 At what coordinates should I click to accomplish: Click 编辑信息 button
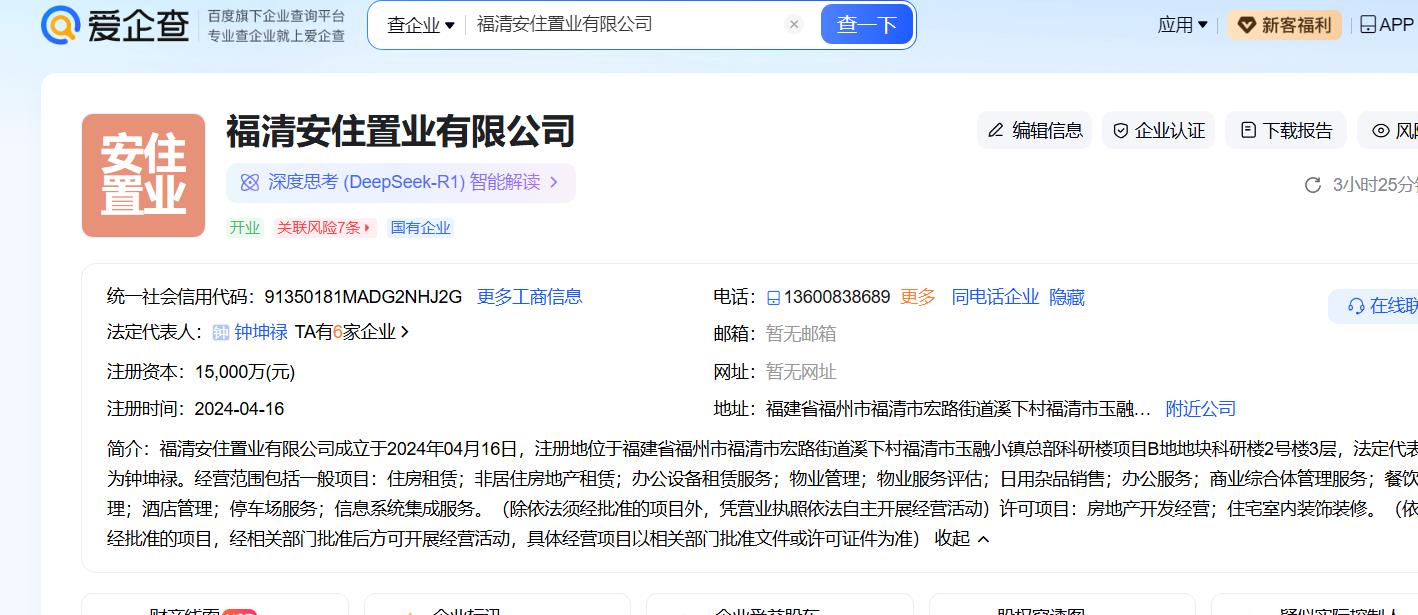1035,131
